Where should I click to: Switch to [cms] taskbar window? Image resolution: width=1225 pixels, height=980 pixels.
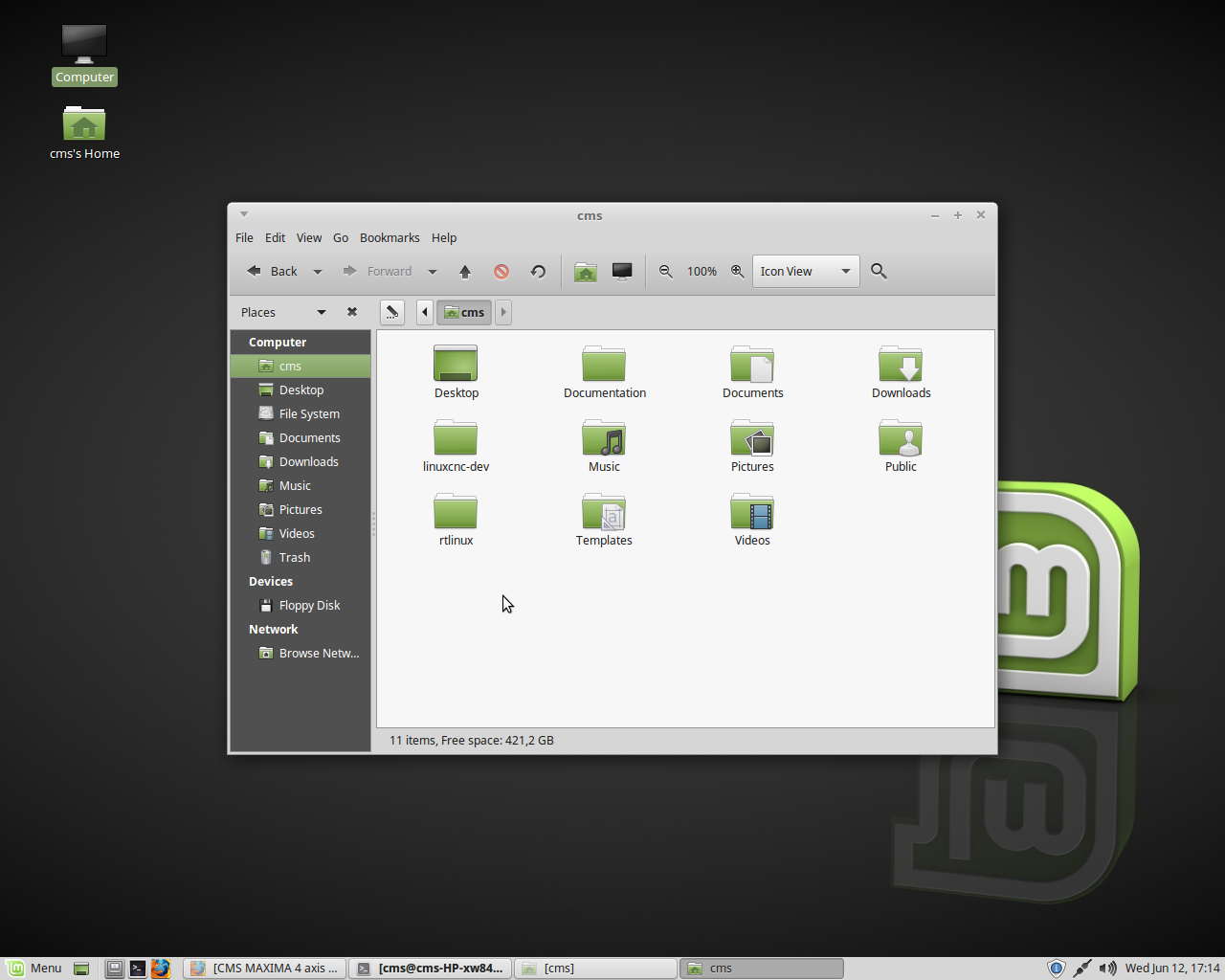[595, 969]
